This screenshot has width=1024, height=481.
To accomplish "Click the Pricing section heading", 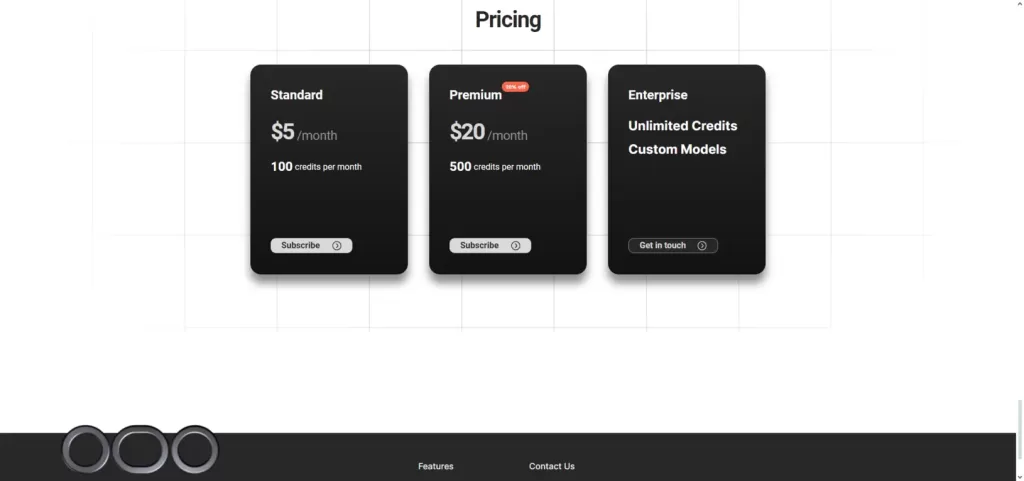I will coord(508,20).
